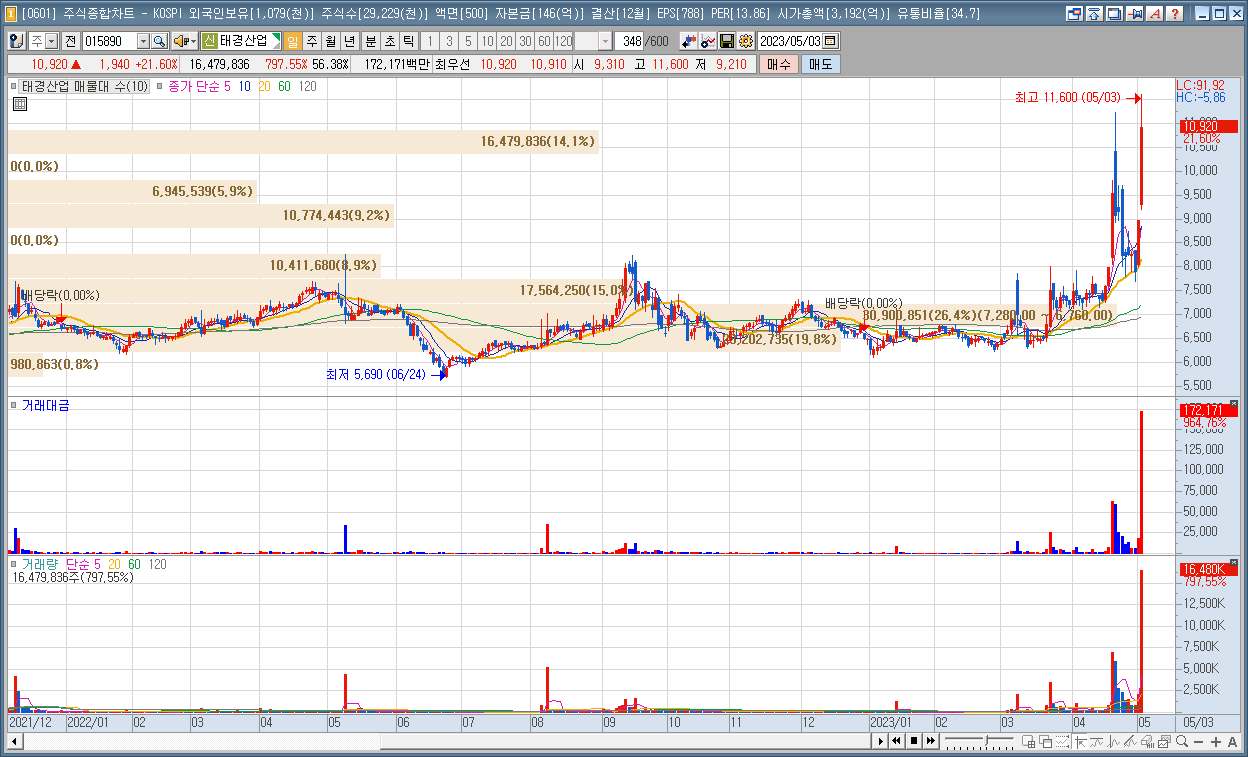Click the 종가 단순 moving average marker
1248x757 pixels.
[161, 87]
